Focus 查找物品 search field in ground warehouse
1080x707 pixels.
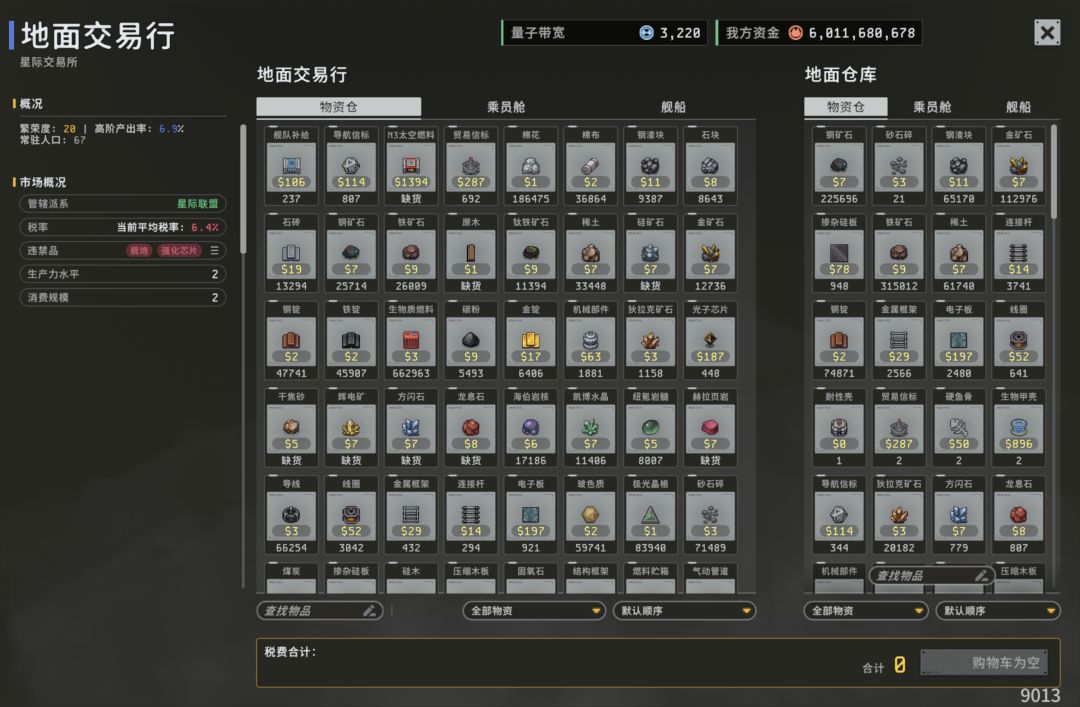click(x=931, y=575)
